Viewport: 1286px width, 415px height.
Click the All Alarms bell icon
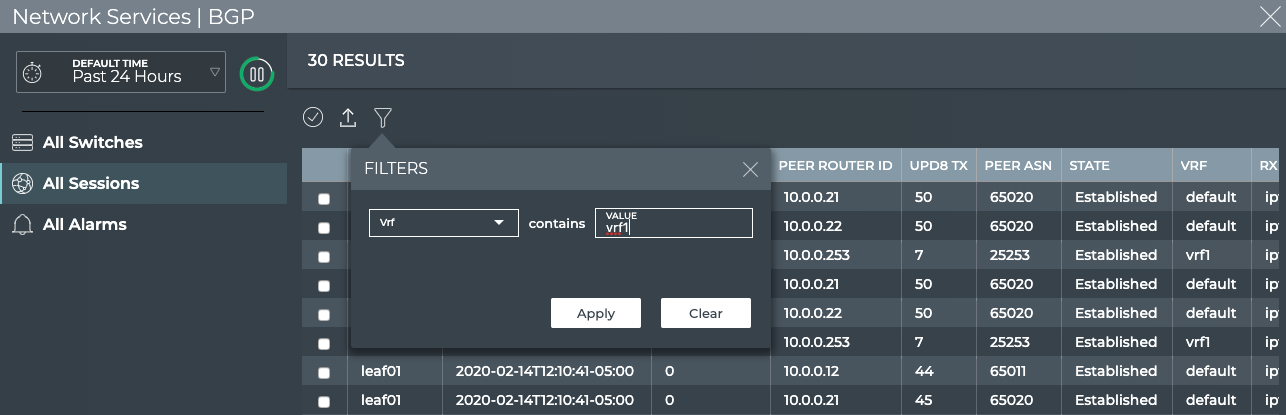[x=22, y=225]
